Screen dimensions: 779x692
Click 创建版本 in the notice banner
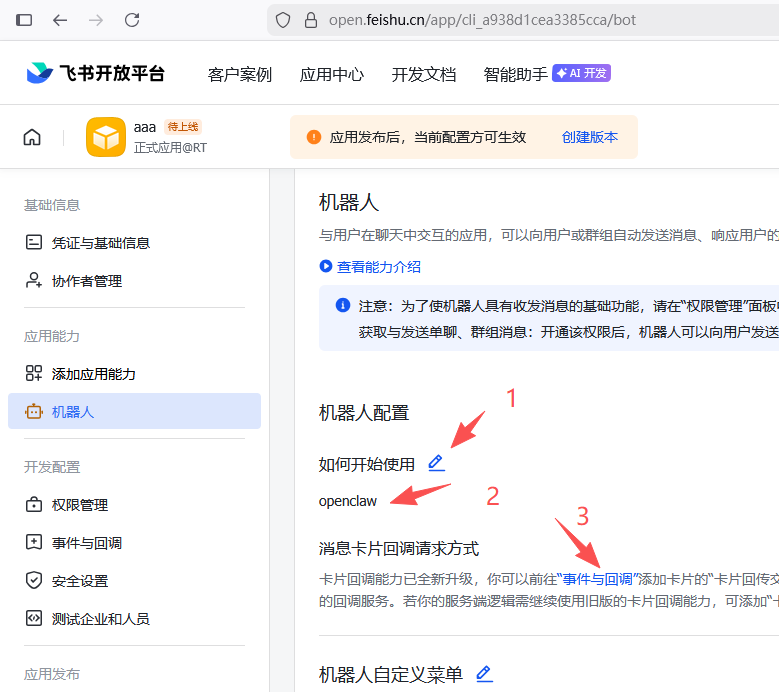click(589, 137)
